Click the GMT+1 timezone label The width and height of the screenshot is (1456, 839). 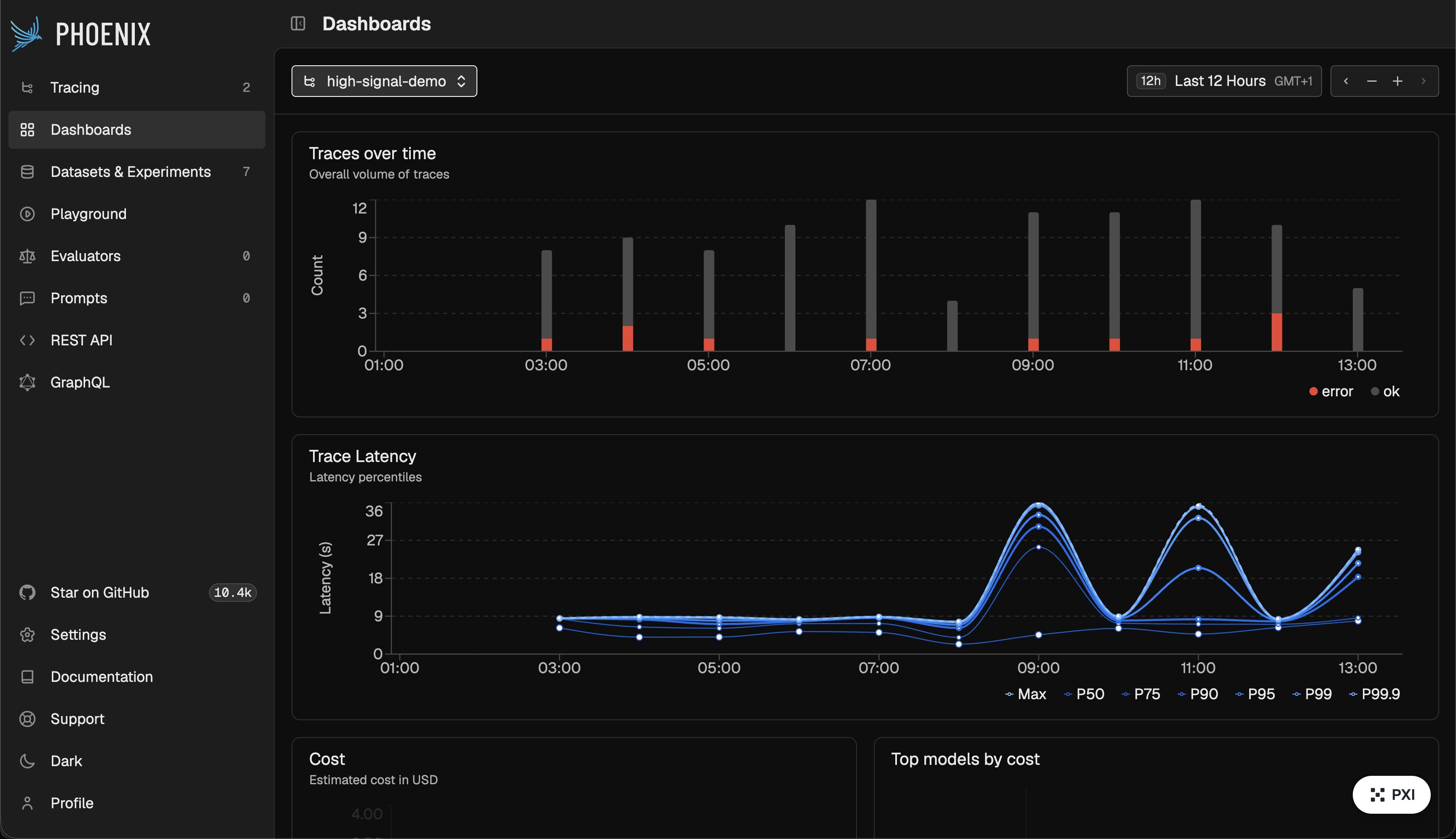[1293, 81]
